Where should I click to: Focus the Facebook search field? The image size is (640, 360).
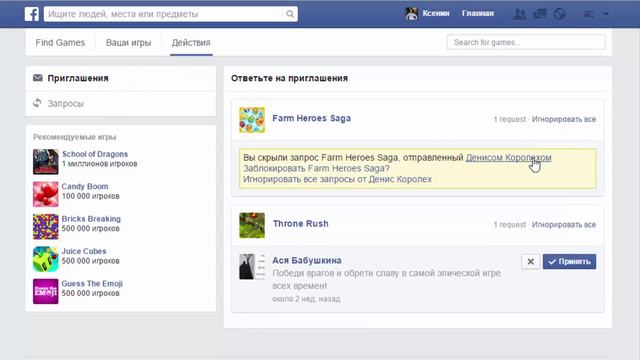(x=164, y=14)
